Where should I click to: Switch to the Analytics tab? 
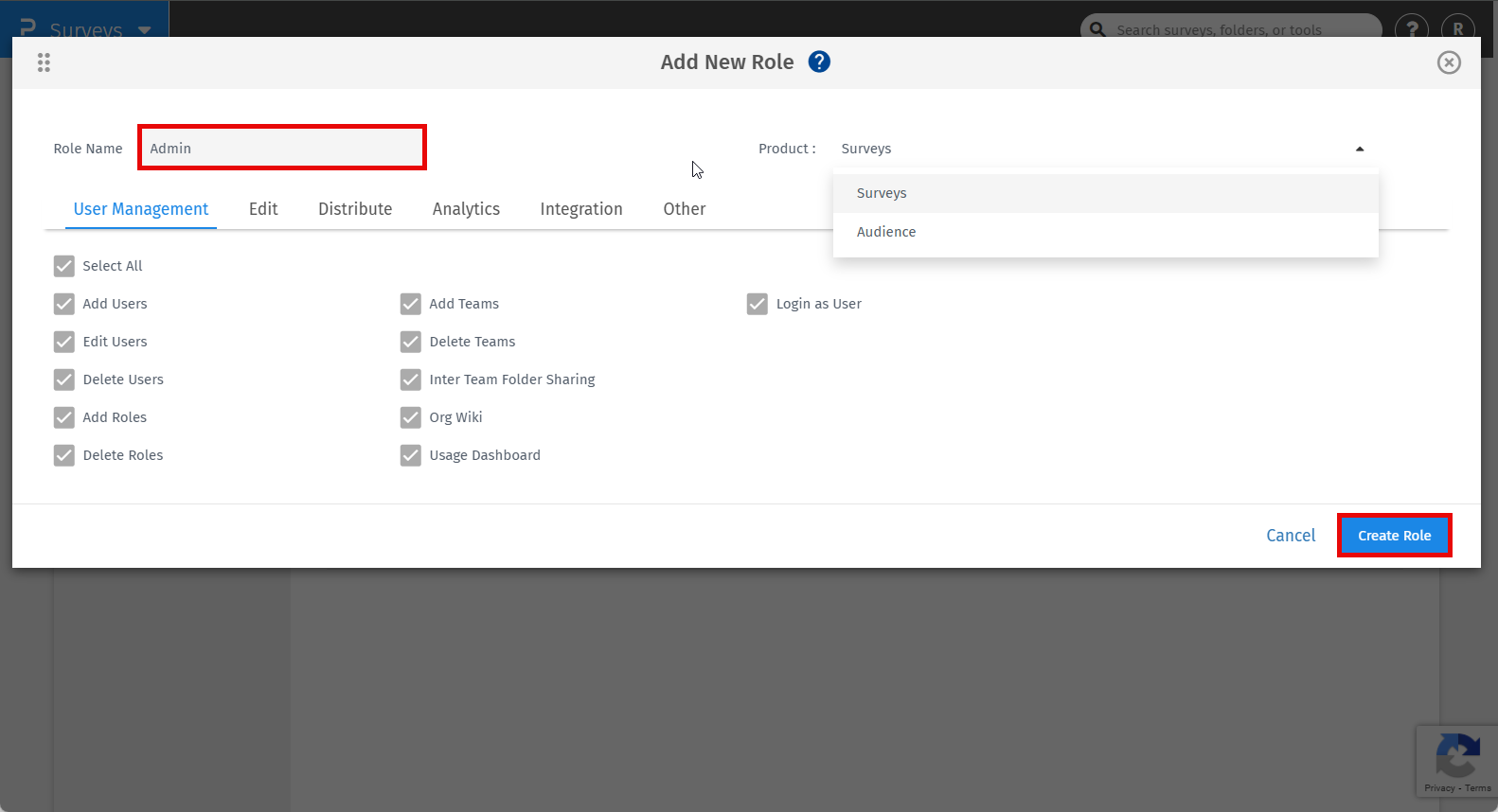pyautogui.click(x=466, y=209)
